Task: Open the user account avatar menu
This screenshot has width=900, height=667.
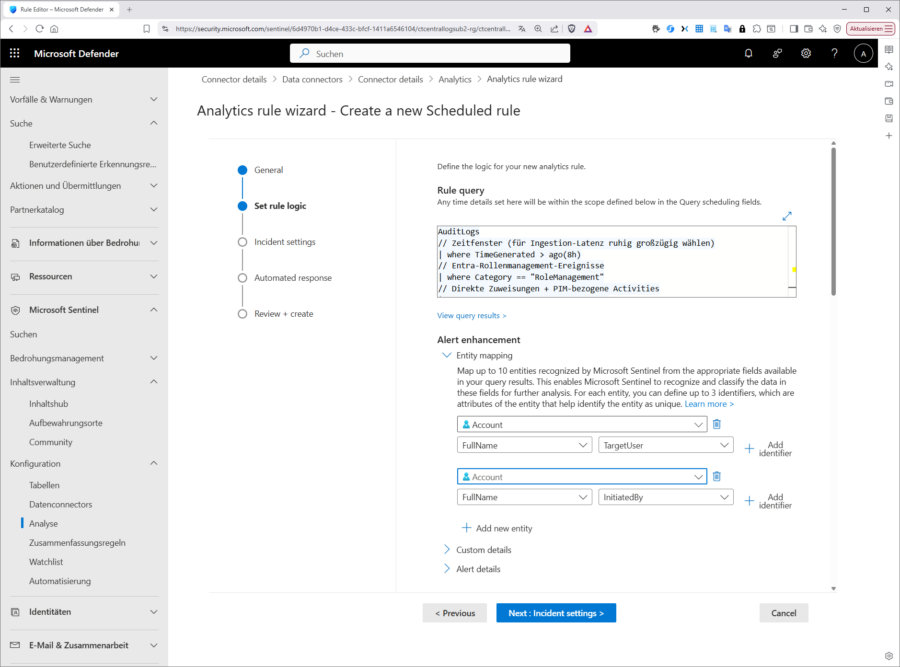Action: pos(863,53)
